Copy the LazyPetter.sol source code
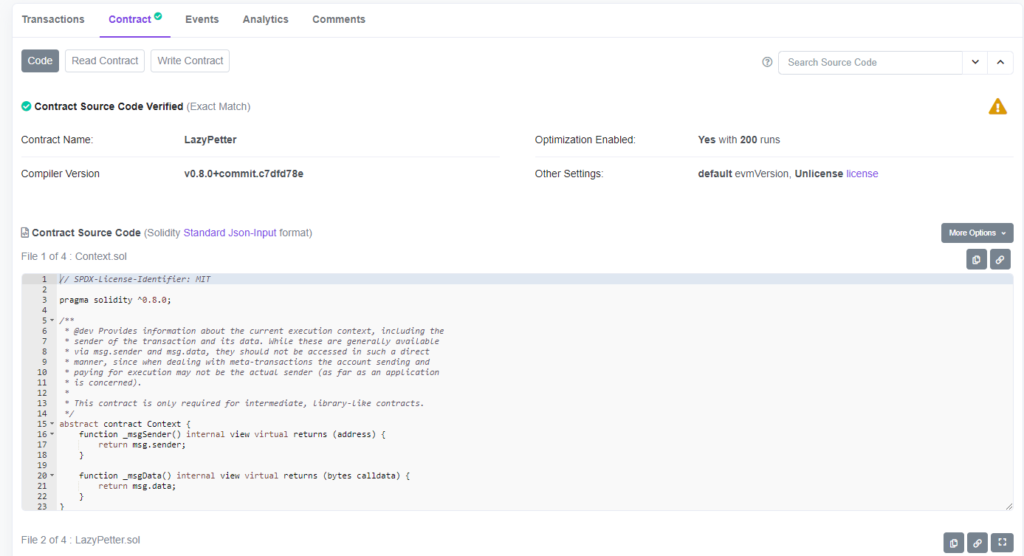 [954, 542]
